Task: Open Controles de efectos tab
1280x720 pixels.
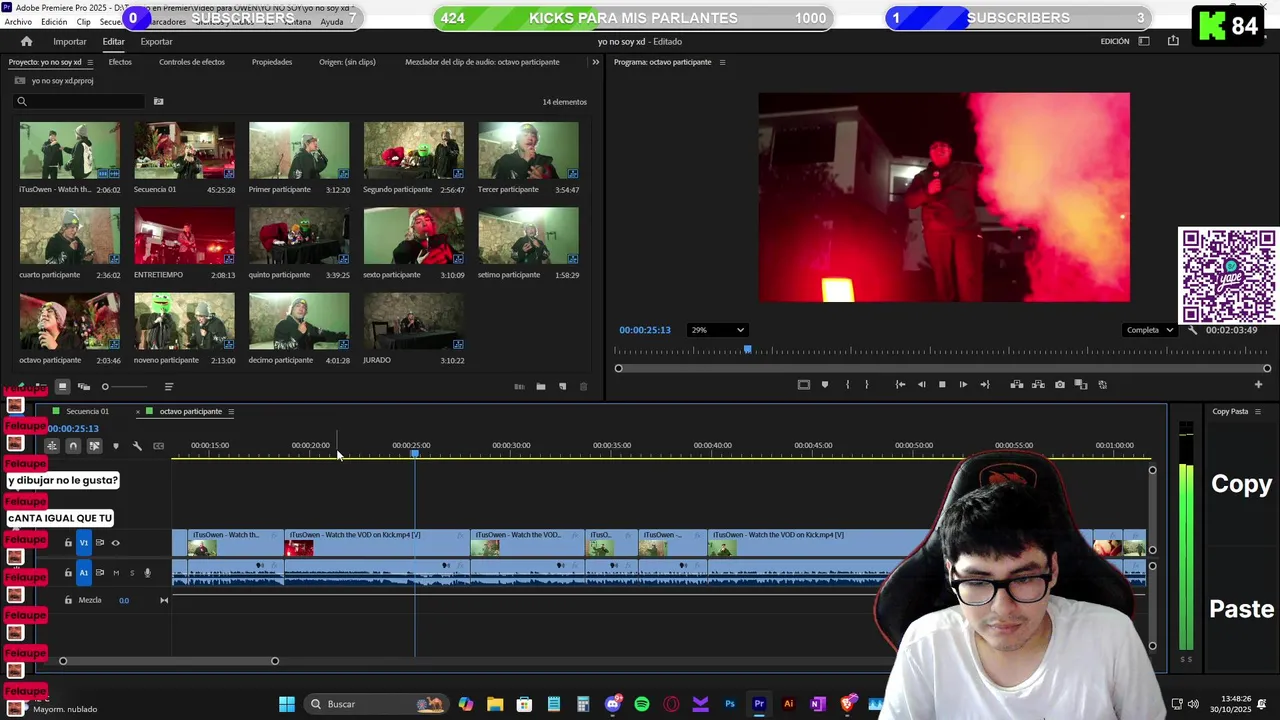Action: pos(192,62)
